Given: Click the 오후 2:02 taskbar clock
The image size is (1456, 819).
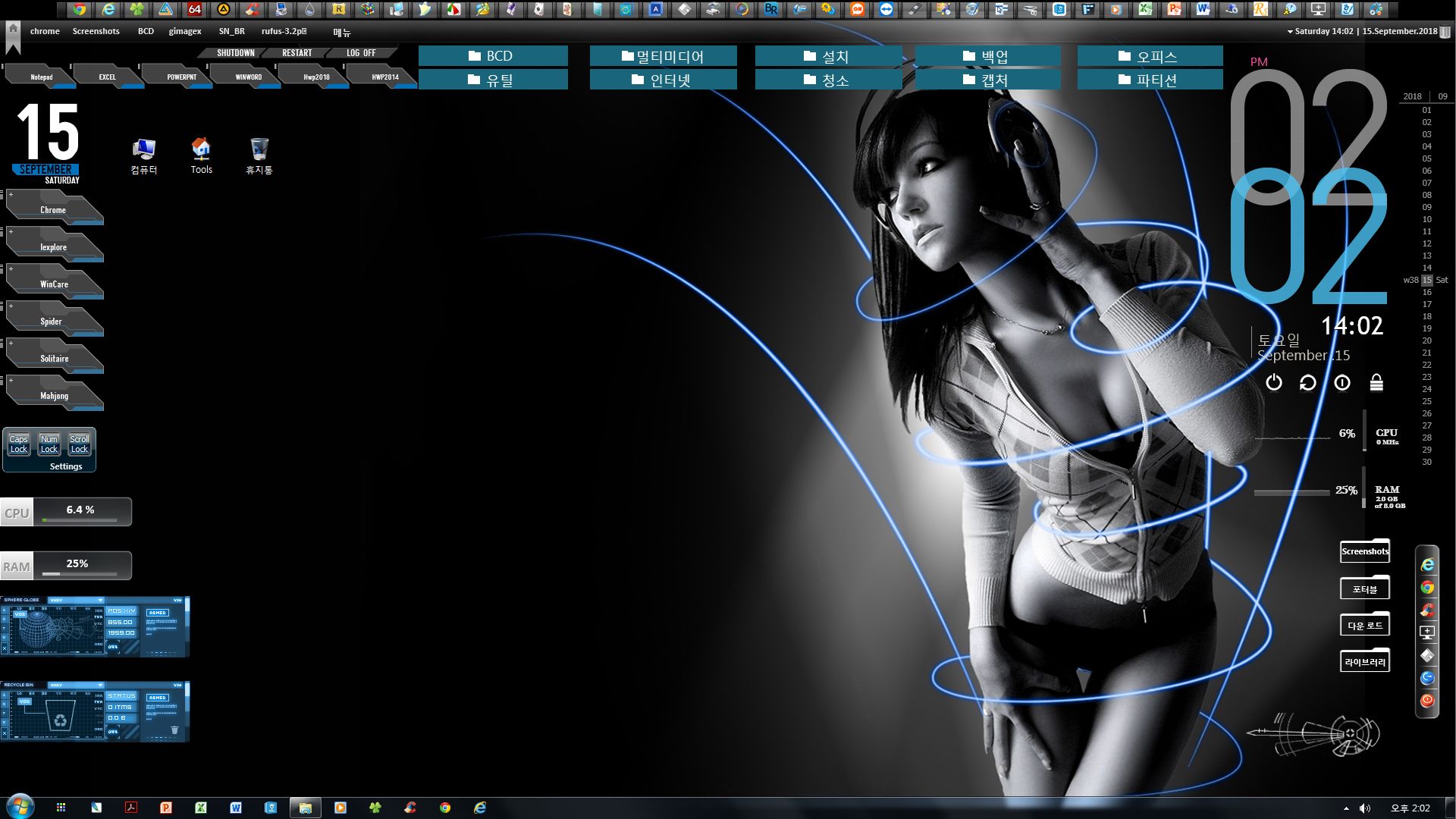Looking at the screenshot, I should [x=1410, y=808].
